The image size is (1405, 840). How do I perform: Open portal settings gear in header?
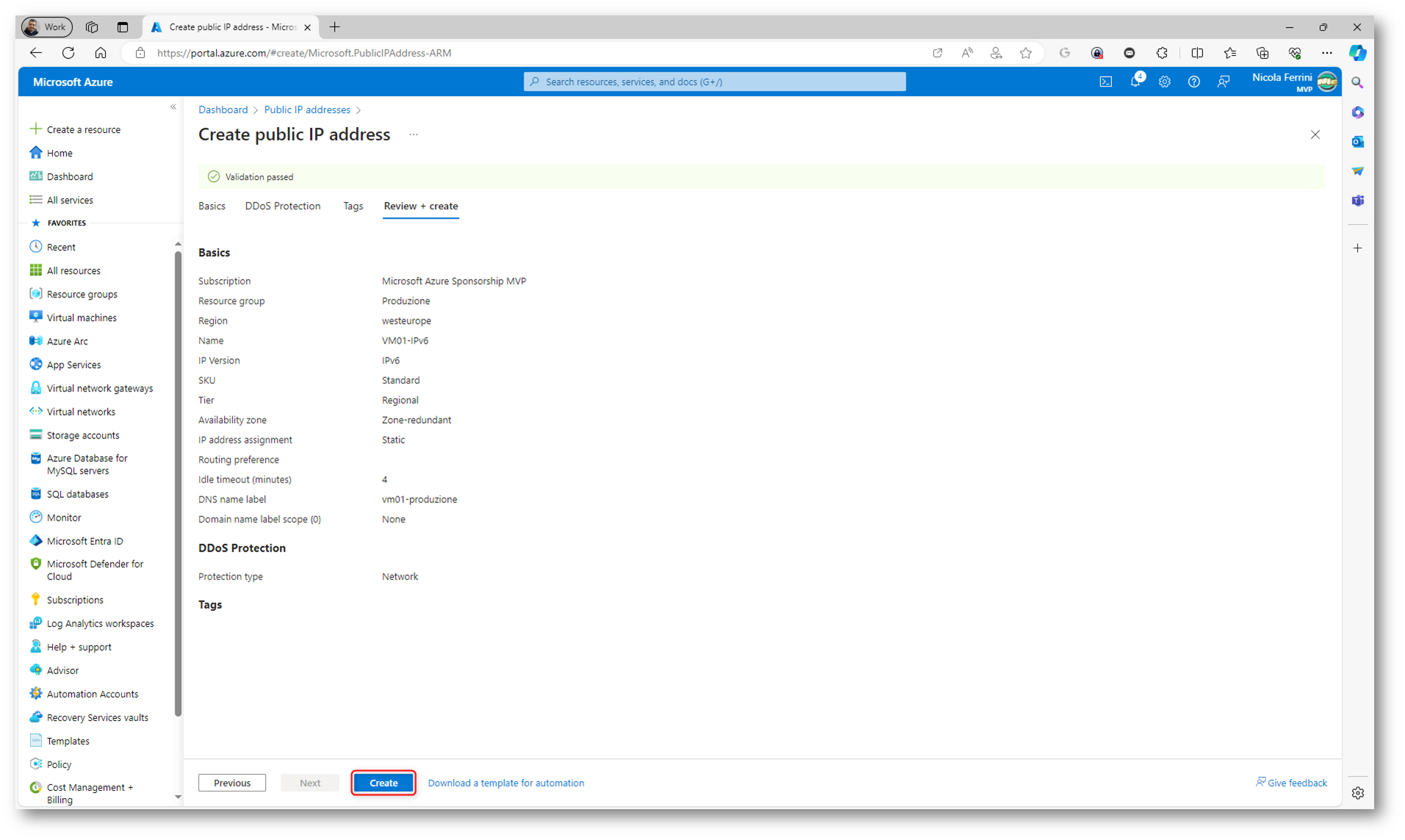click(x=1164, y=82)
